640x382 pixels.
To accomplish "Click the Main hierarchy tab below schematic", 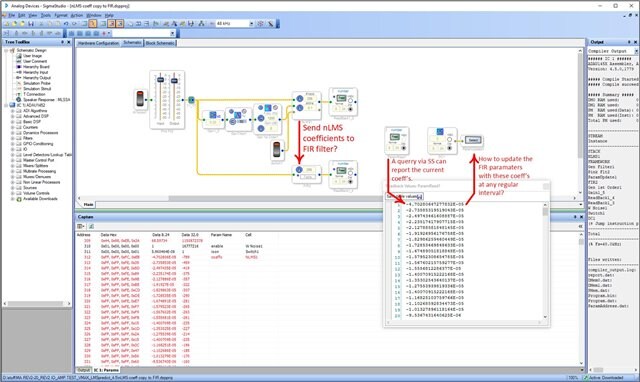I will pyautogui.click(x=89, y=204).
